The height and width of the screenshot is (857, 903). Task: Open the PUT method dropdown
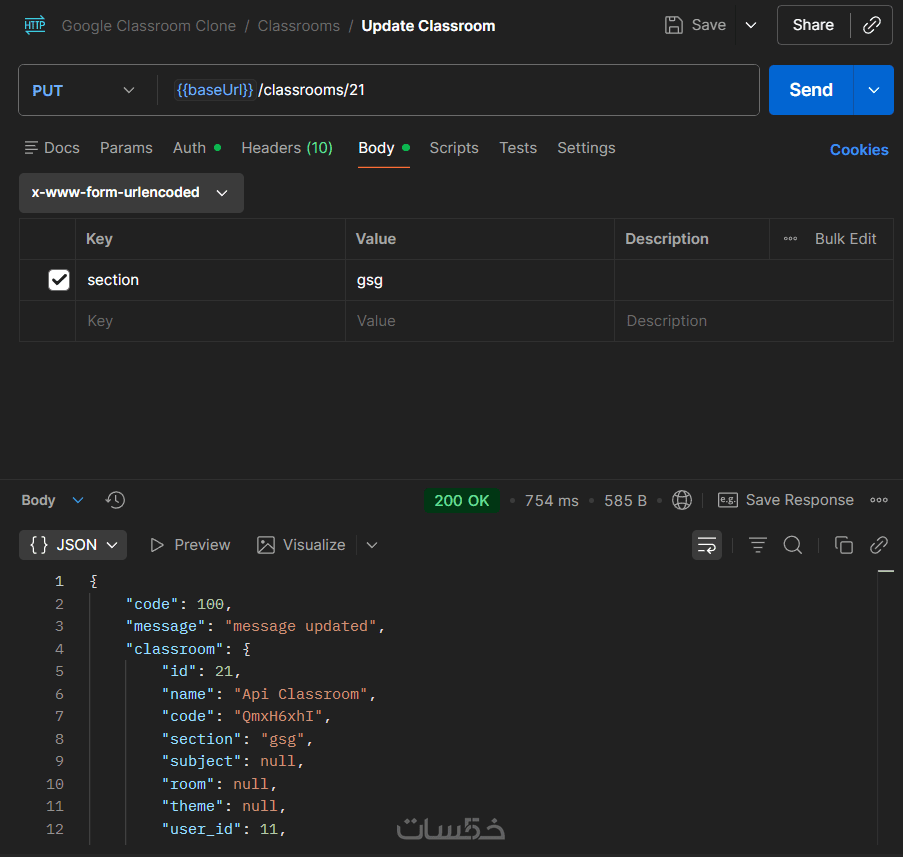point(84,90)
